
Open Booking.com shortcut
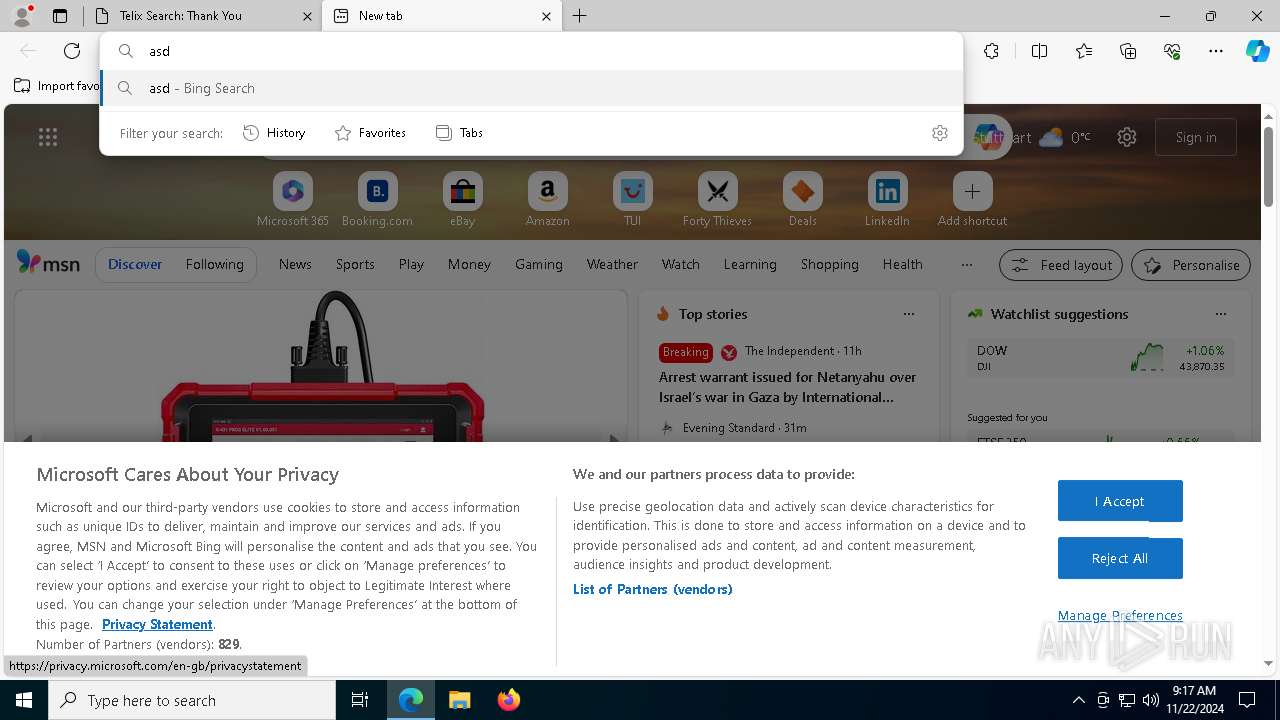378,200
